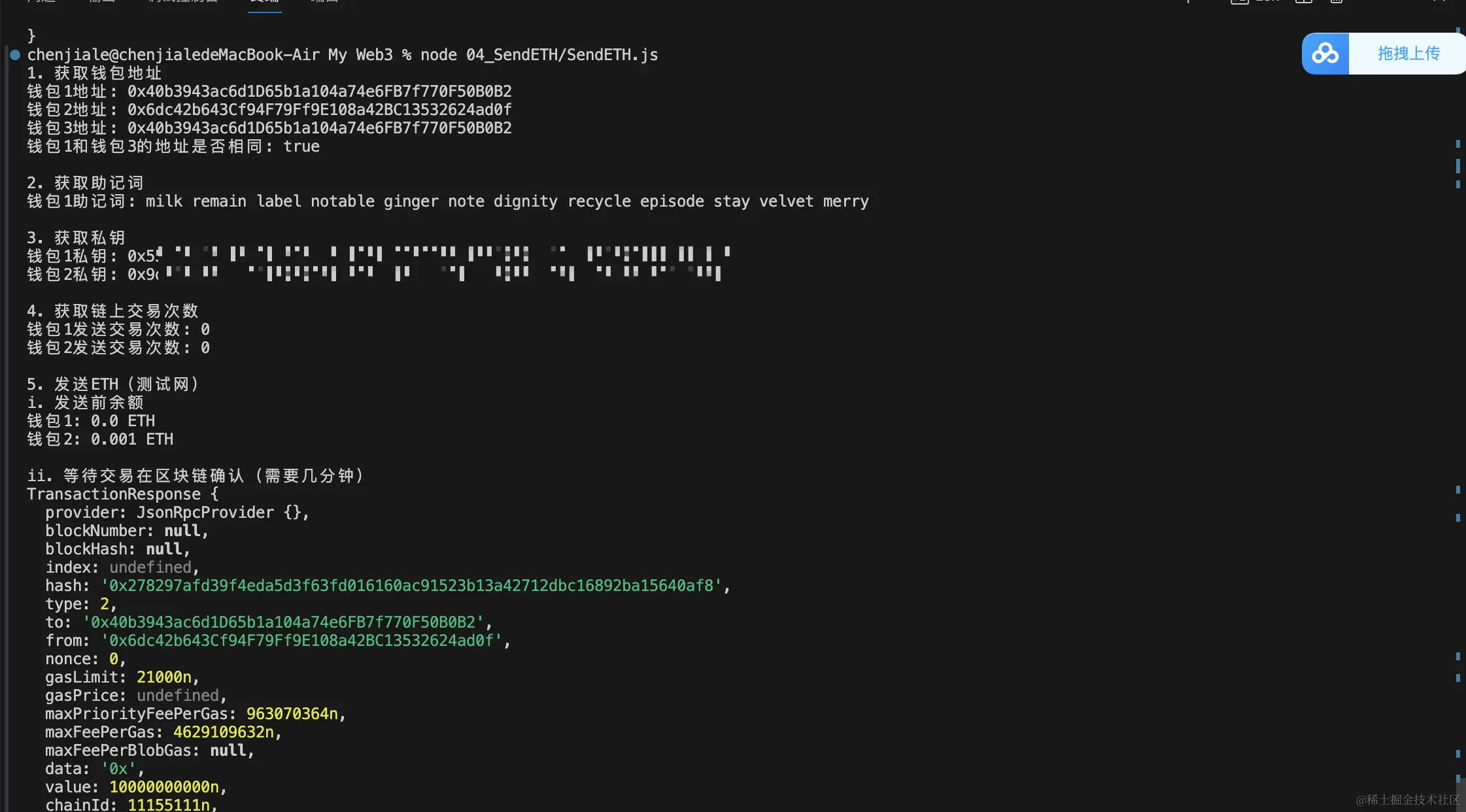The height and width of the screenshot is (812, 1466).
Task: Open the 04_SendETH/SendETH.js path link
Action: 562,55
